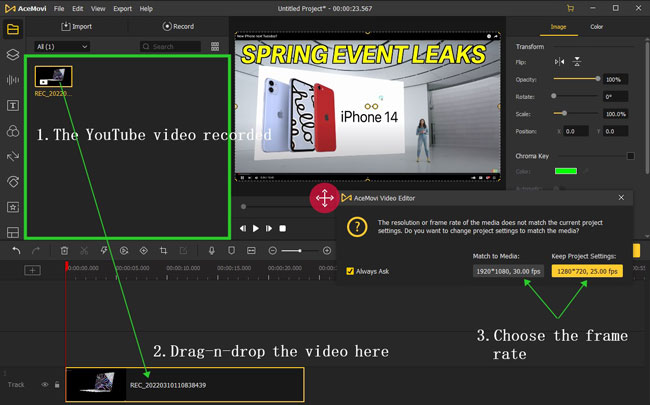This screenshot has width=650, height=405.
Task: Adjust the Rotate slider
Action: 576,96
